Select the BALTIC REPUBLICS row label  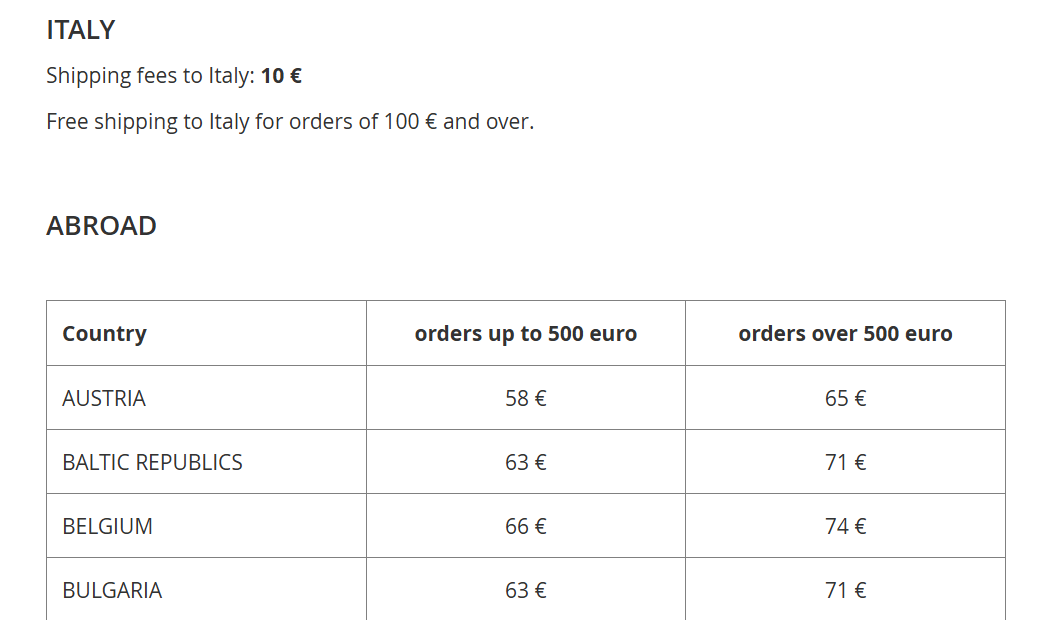pos(152,462)
